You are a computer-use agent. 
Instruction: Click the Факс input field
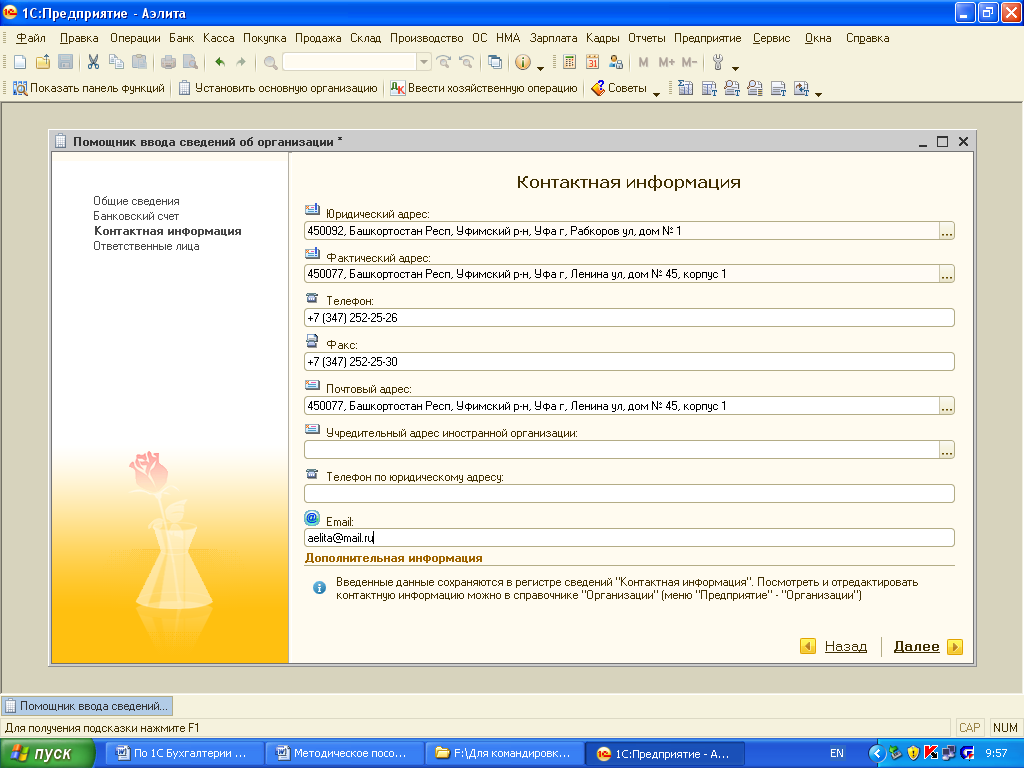point(629,362)
